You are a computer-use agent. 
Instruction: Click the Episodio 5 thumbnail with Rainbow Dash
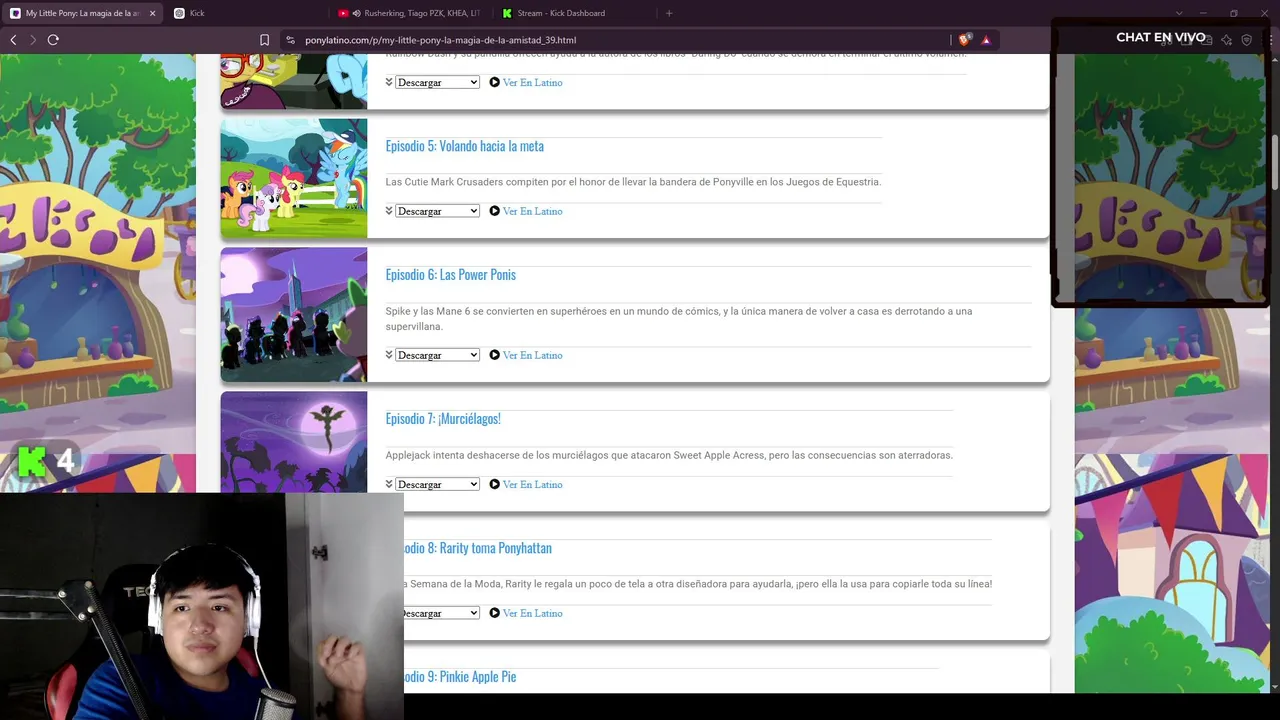tap(294, 178)
